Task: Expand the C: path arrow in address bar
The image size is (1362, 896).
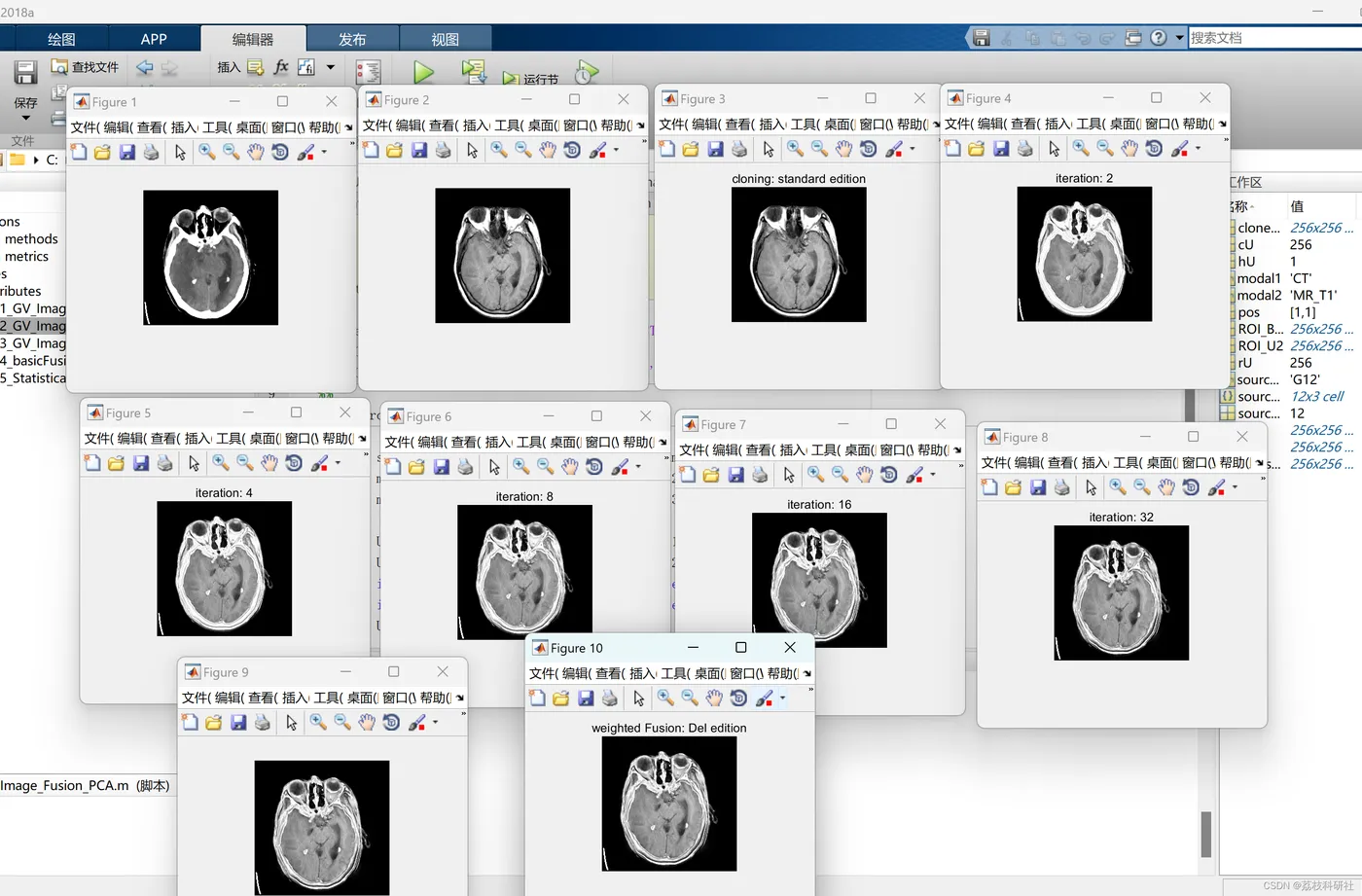Action: point(36,160)
